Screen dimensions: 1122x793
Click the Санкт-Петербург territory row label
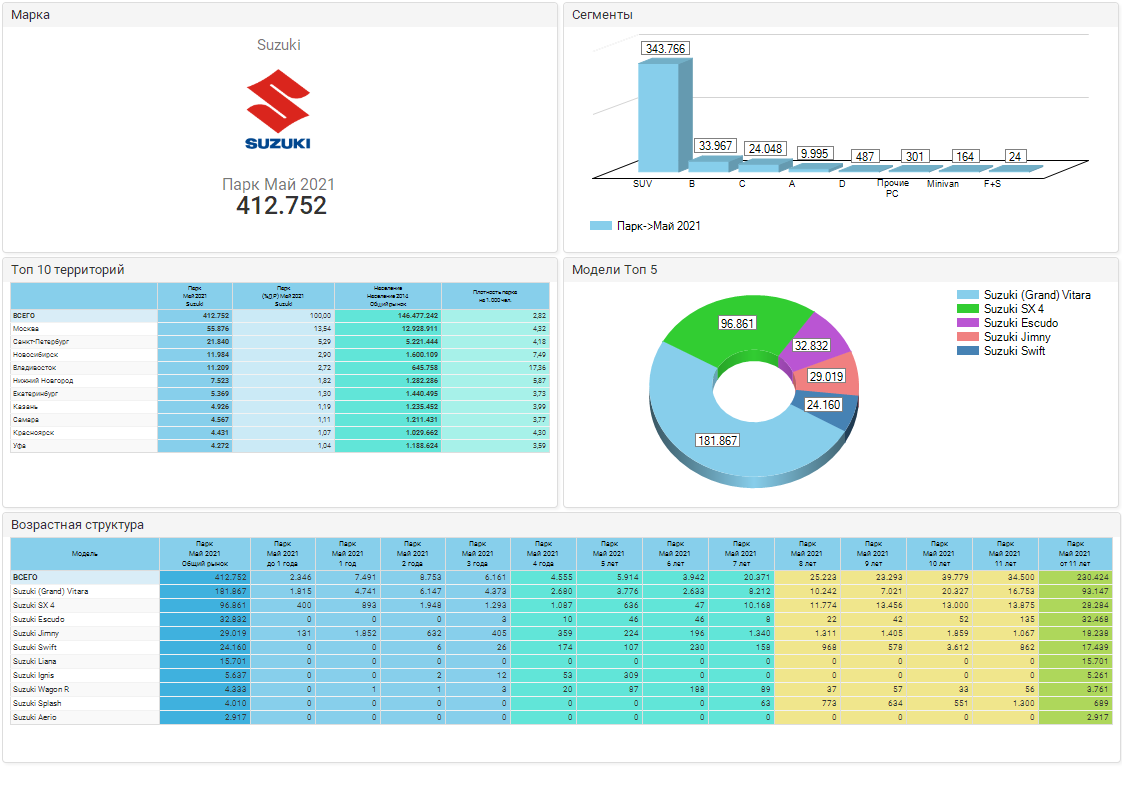pos(41,341)
